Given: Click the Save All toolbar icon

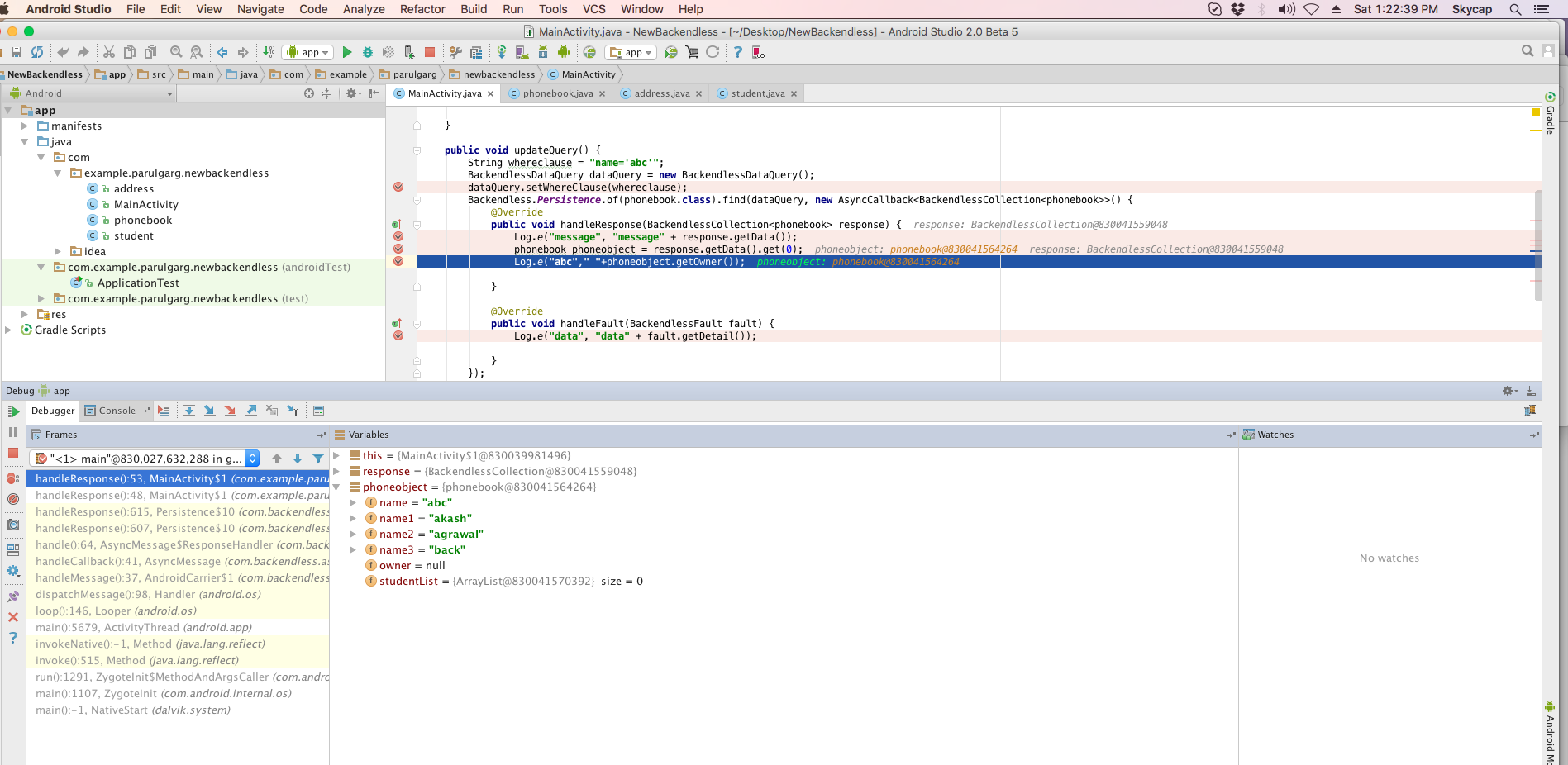Looking at the screenshot, I should pyautogui.click(x=17, y=52).
